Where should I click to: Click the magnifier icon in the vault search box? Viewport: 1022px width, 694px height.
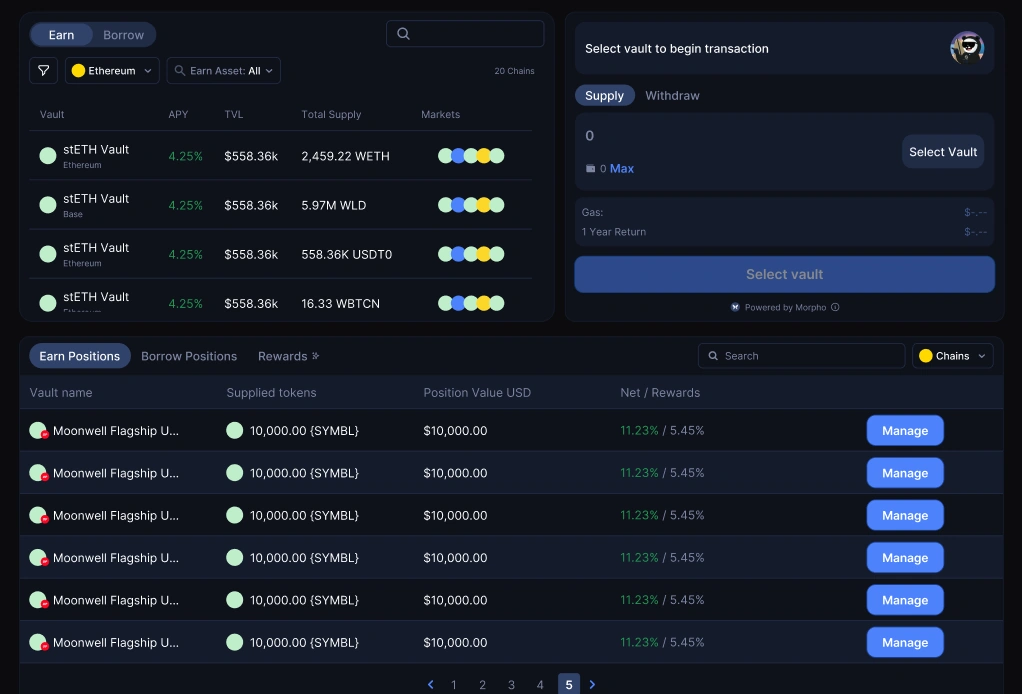pyautogui.click(x=403, y=33)
